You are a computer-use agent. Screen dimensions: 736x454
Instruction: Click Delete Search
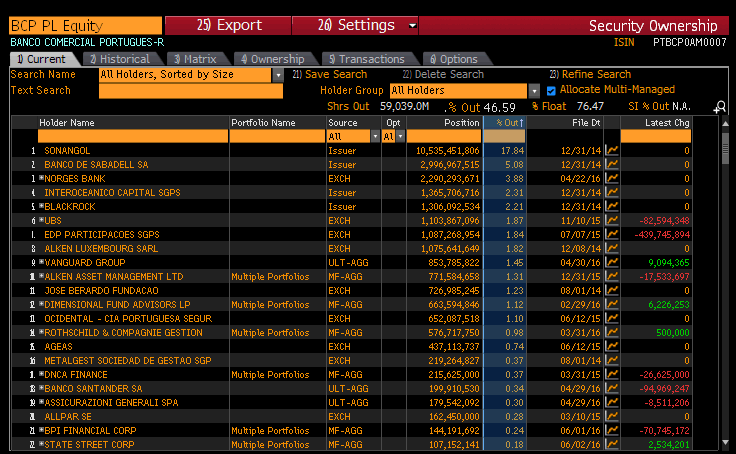(x=443, y=74)
